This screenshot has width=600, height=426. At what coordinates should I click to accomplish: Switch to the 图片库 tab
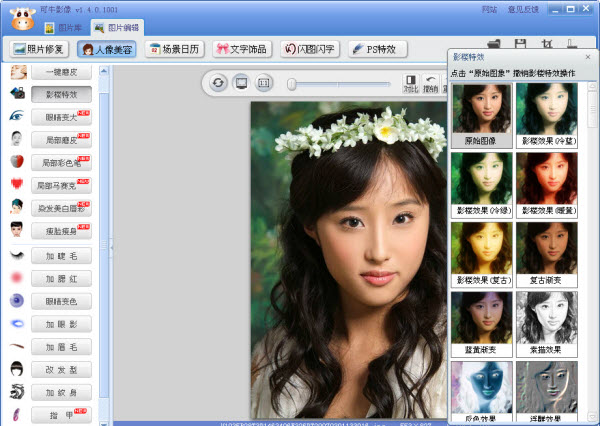[64, 28]
